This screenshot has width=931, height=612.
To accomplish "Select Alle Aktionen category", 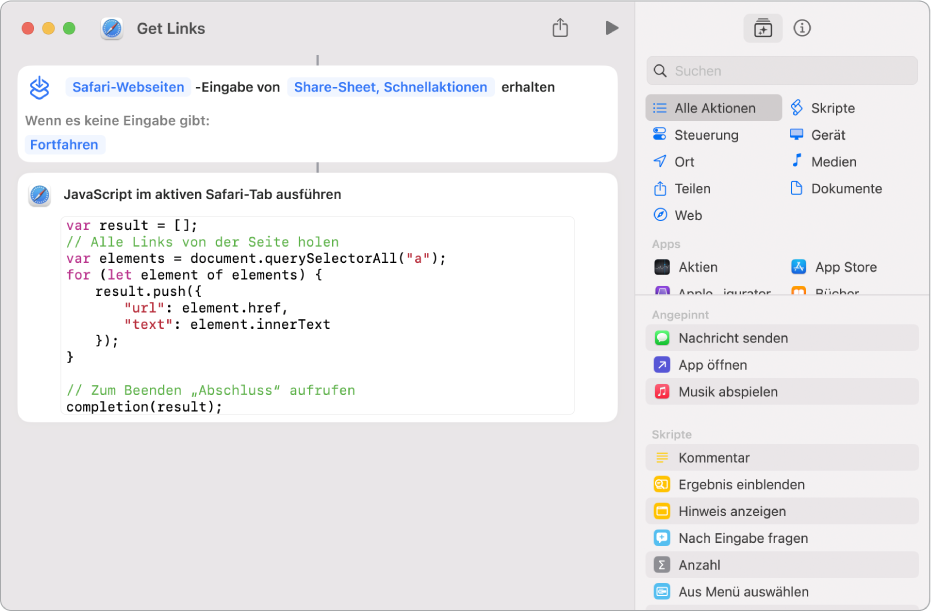I will 714,108.
